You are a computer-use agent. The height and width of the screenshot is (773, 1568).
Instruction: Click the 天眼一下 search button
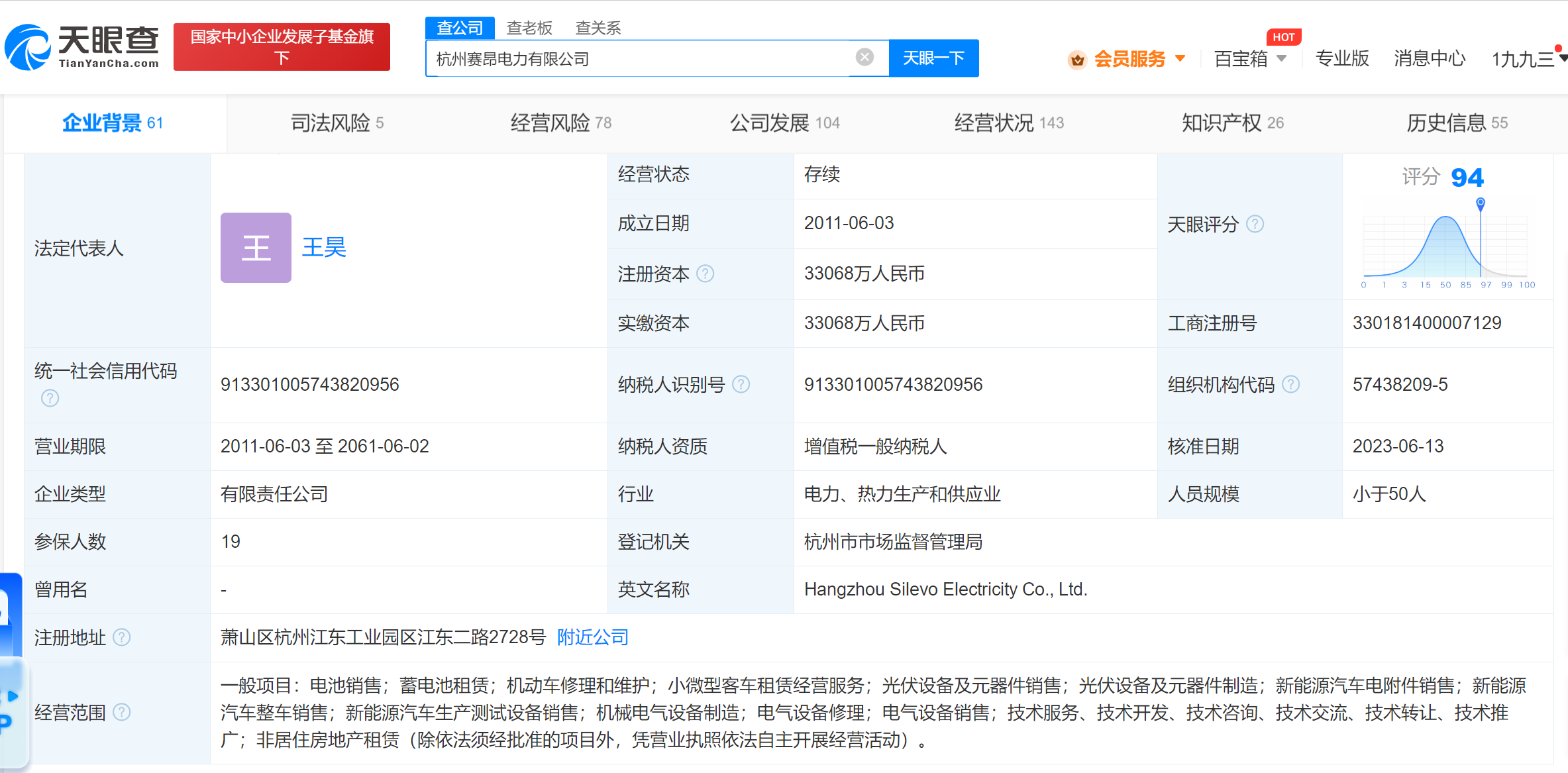pyautogui.click(x=933, y=58)
